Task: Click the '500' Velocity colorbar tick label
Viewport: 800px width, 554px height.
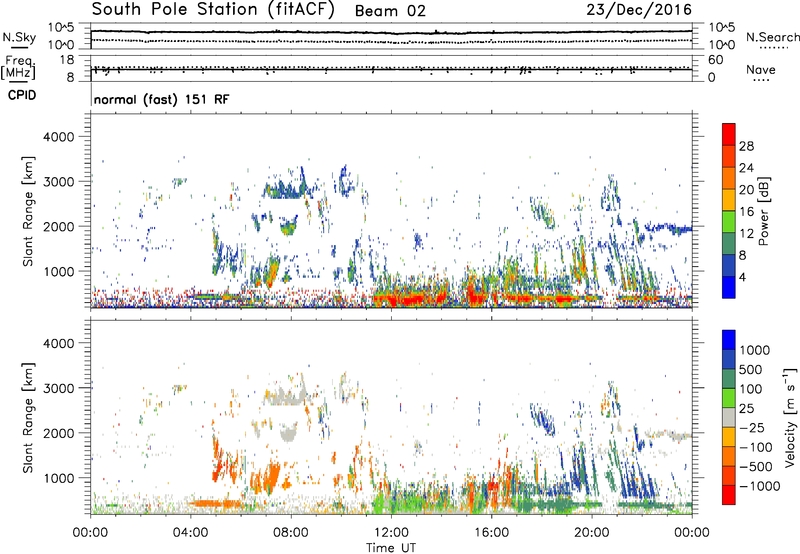Action: click(751, 370)
